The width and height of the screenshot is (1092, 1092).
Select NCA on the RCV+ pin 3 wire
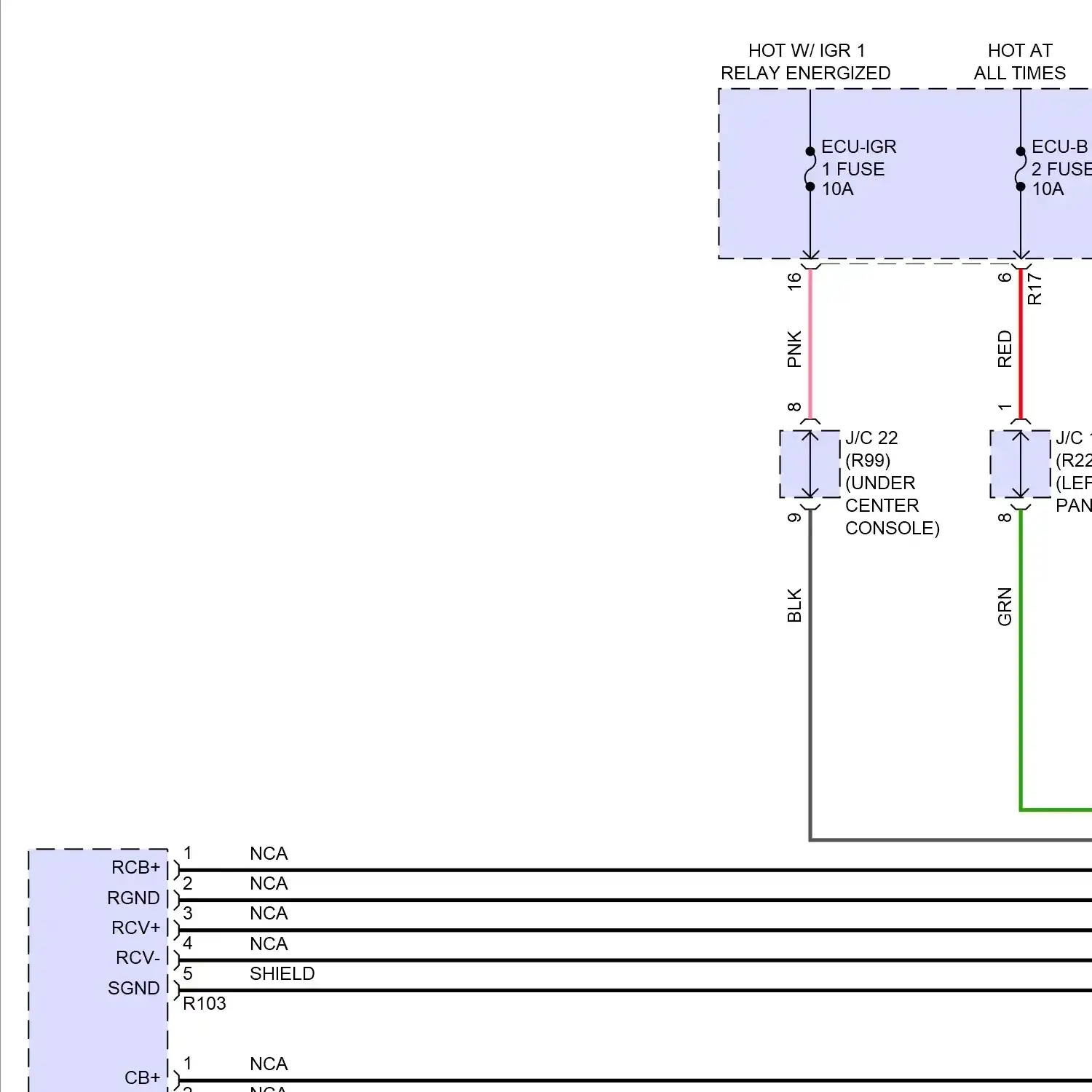(269, 914)
